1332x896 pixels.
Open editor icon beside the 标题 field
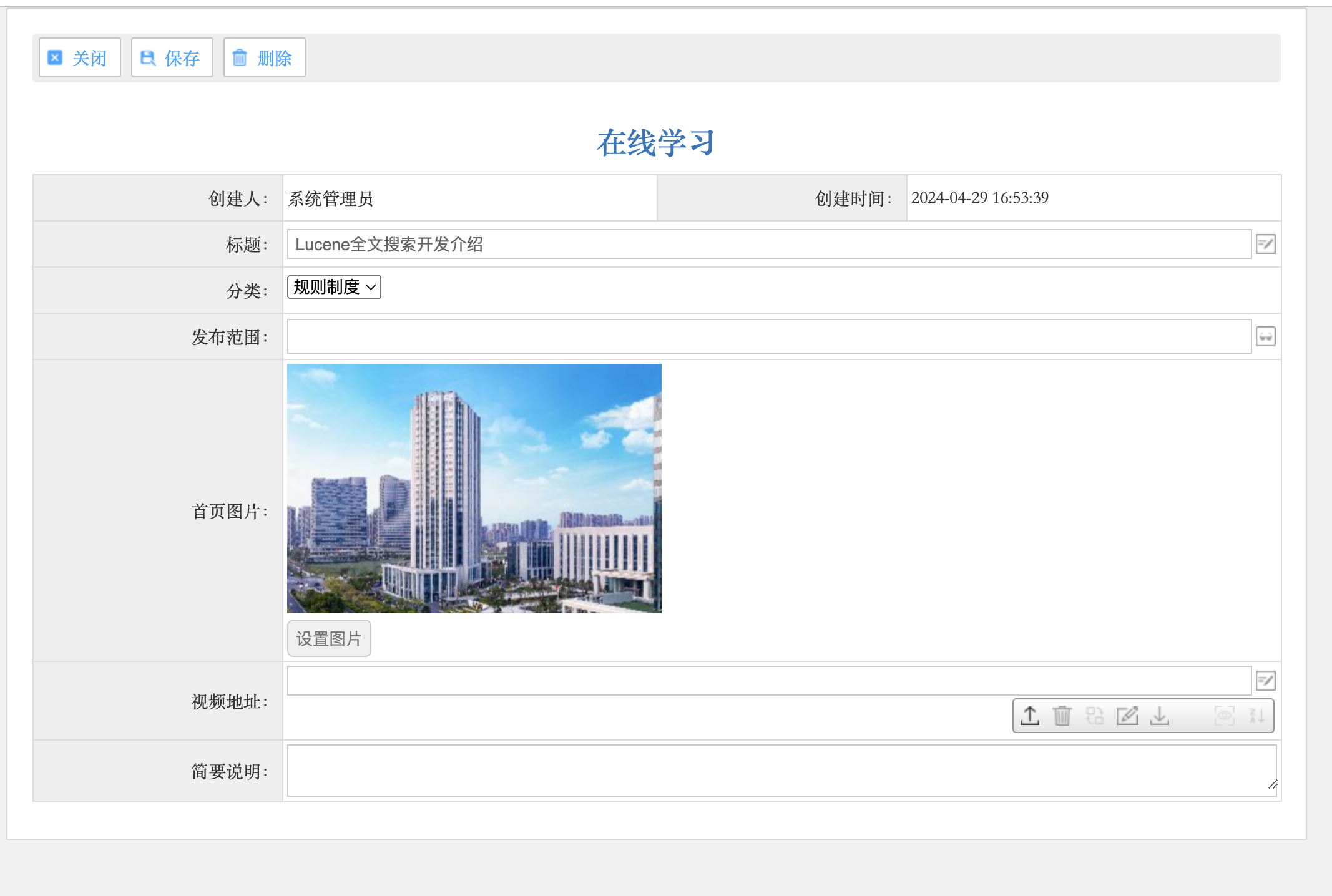click(x=1266, y=244)
